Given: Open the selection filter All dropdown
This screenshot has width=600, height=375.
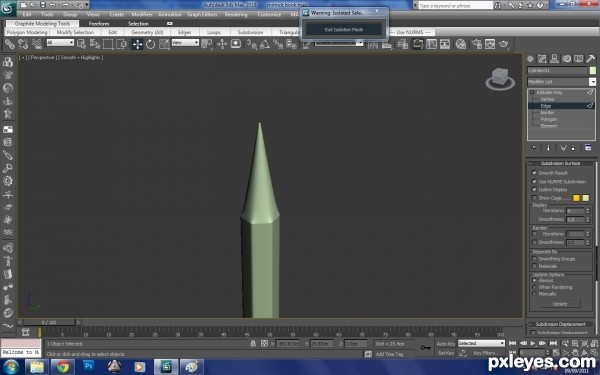Looking at the screenshot, I should point(60,42).
